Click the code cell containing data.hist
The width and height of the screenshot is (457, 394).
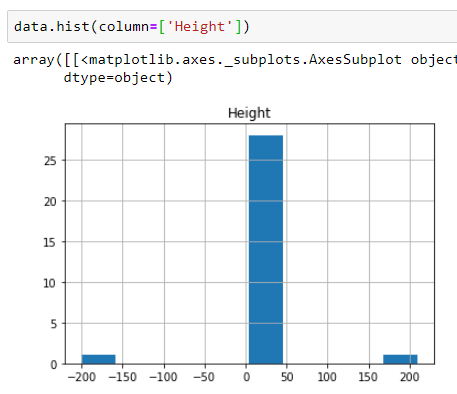click(x=232, y=26)
